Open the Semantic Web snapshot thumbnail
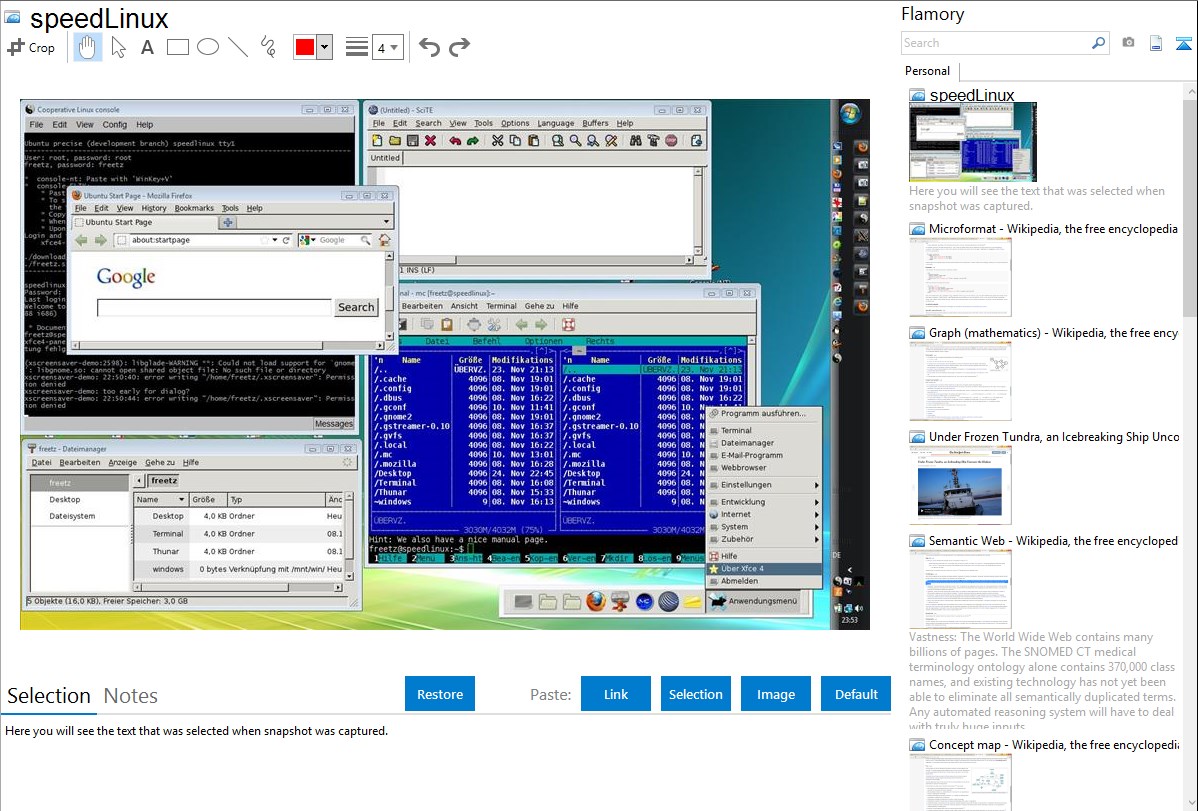1198x811 pixels. coord(960,589)
